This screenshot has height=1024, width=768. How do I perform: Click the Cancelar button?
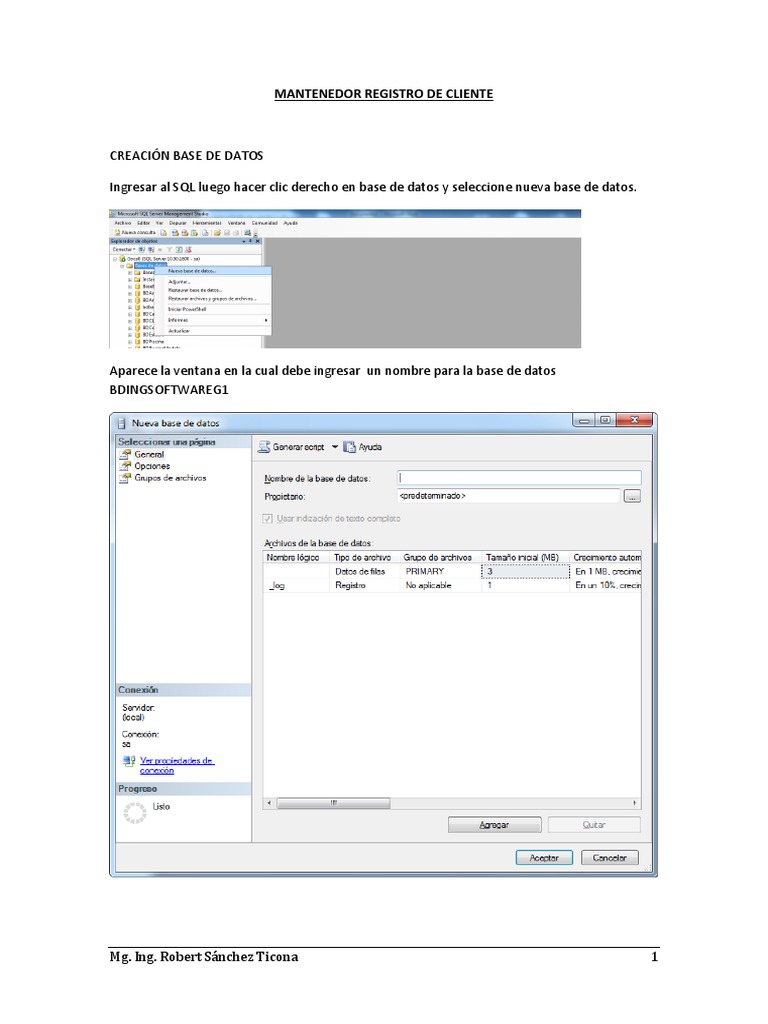[x=610, y=858]
